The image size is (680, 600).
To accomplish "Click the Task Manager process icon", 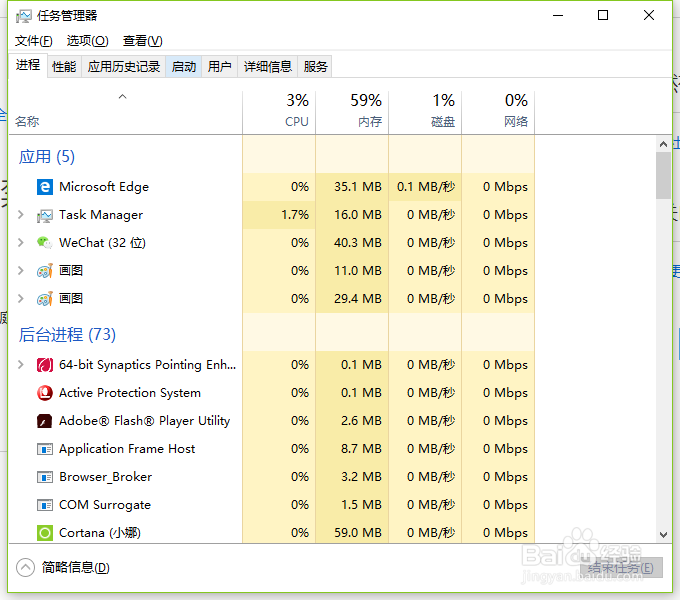I will pyautogui.click(x=45, y=215).
